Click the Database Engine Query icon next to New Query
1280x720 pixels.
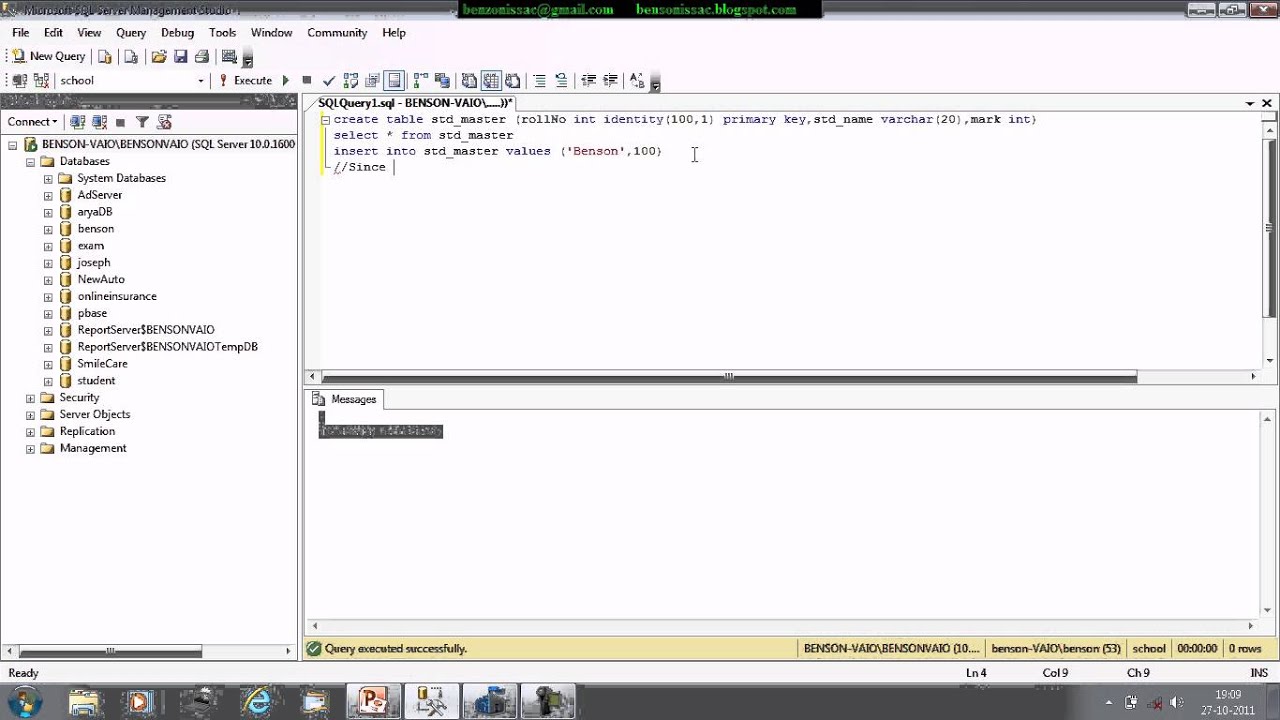(104, 57)
